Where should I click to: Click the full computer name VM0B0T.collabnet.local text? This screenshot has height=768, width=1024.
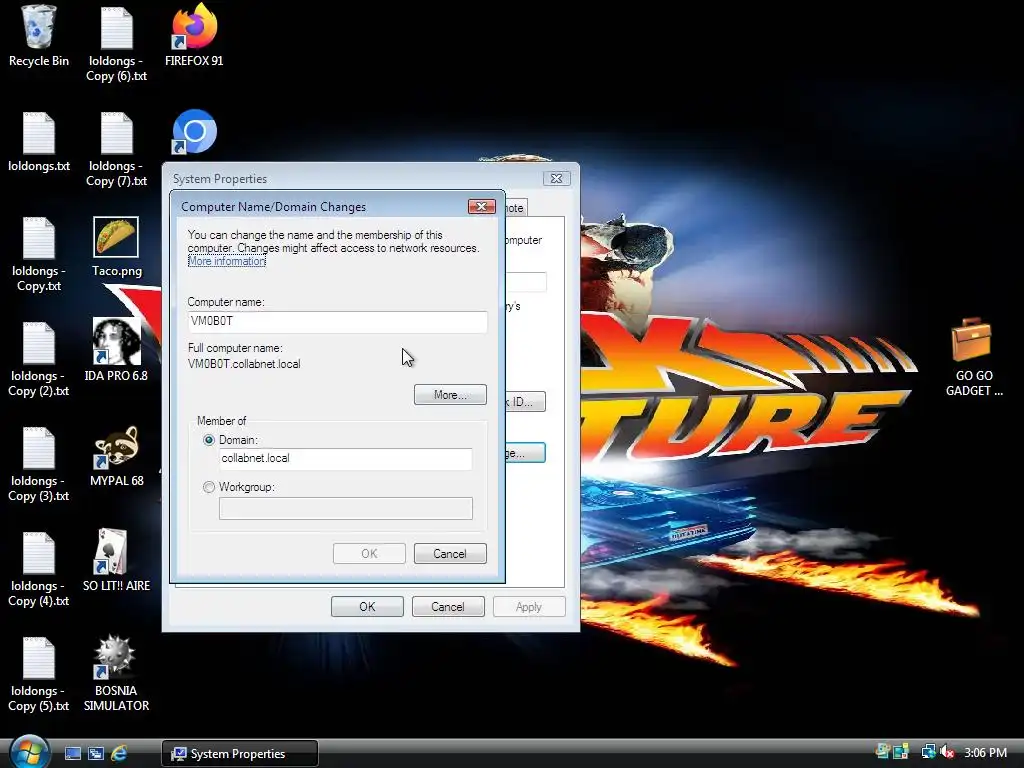tap(244, 364)
